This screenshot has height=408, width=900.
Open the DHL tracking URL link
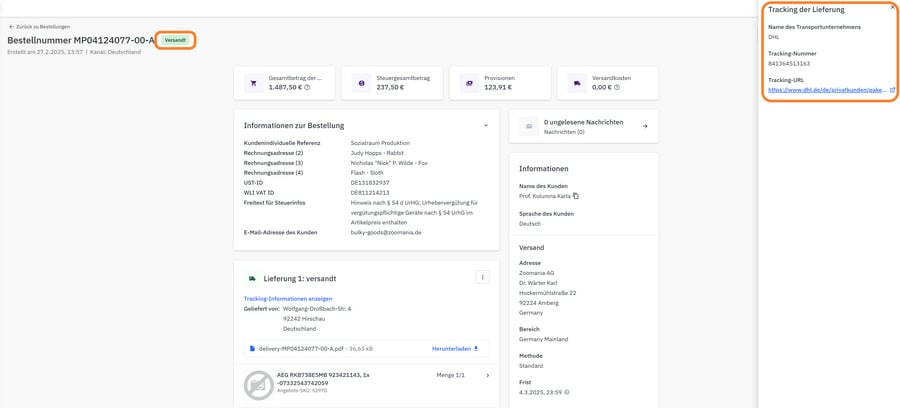[x=826, y=89]
